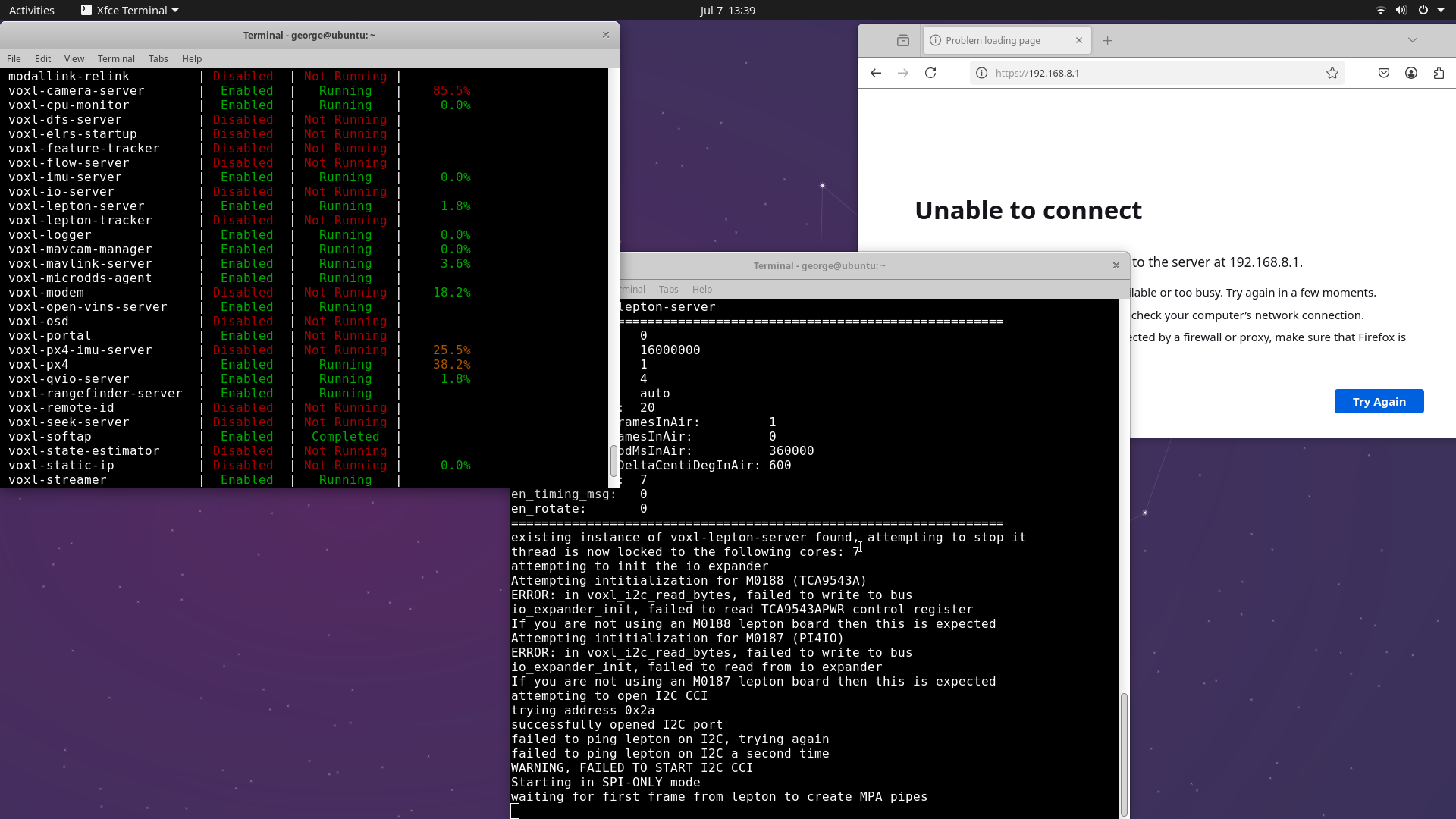Click voxl-qvio-server service name
The width and height of the screenshot is (1456, 819).
(69, 378)
